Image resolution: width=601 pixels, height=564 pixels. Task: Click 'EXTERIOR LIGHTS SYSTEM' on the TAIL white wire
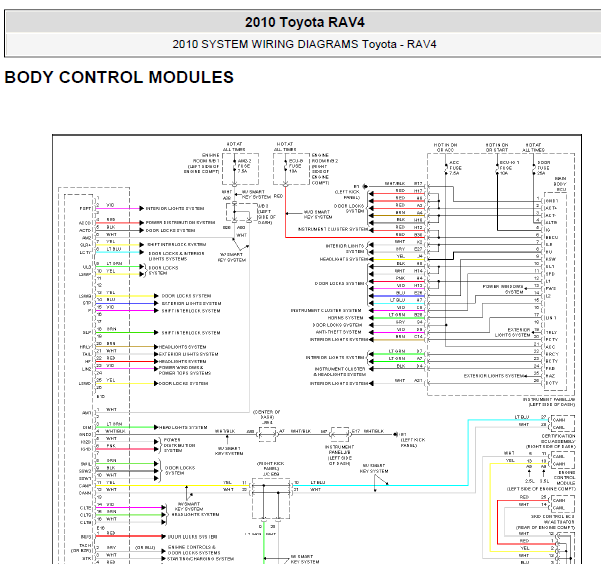point(189,354)
